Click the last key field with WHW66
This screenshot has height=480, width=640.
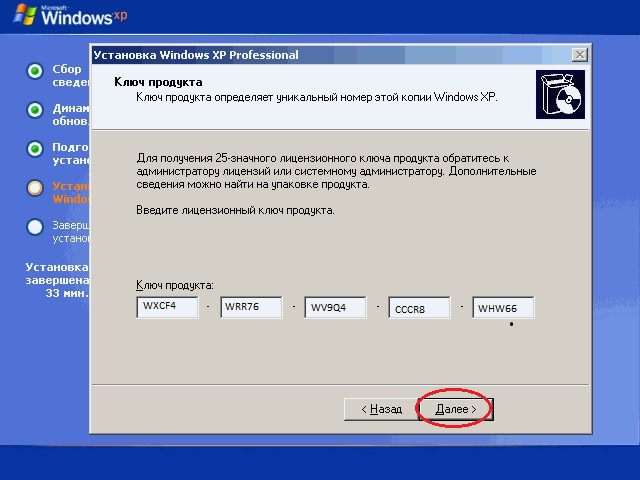(x=503, y=307)
